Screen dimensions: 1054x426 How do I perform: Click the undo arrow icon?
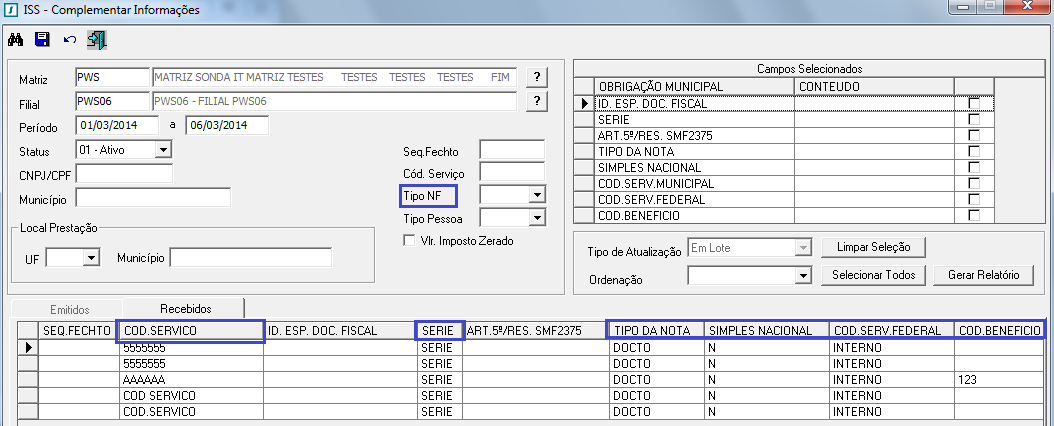click(69, 40)
